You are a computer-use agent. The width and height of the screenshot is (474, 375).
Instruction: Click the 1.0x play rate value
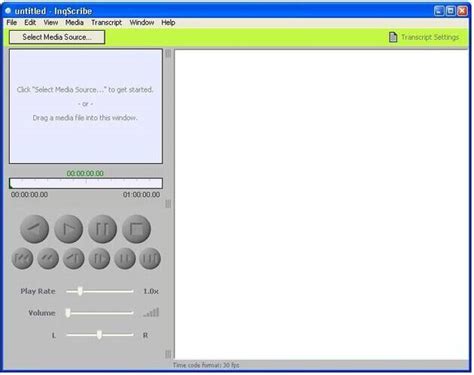(x=151, y=291)
